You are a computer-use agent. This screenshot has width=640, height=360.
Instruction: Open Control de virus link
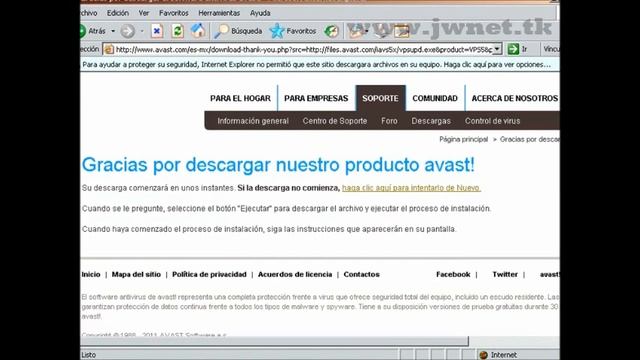click(x=492, y=121)
